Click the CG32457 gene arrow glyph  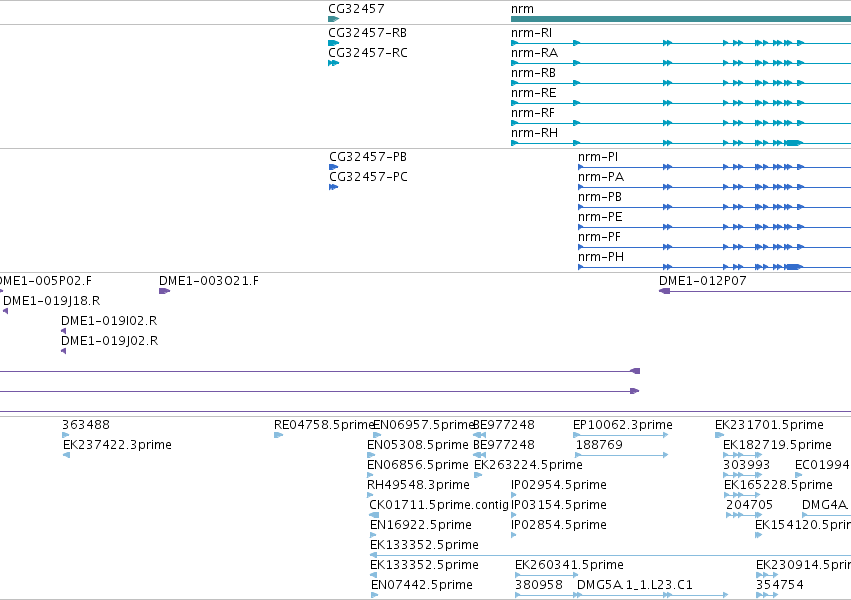[x=334, y=19]
